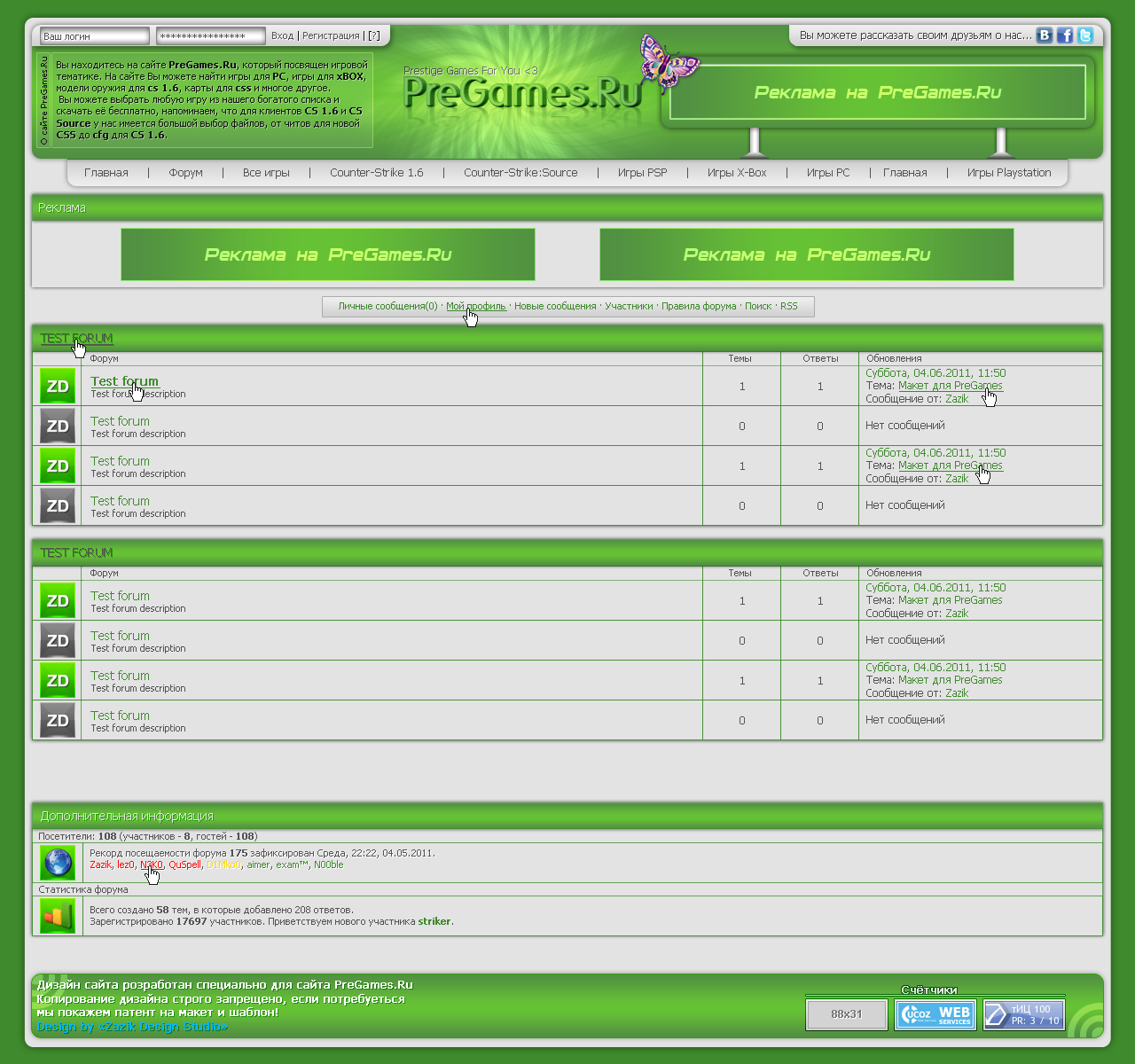Open 'Форум' in the navigation bar
The image size is (1135, 1064).
coord(185,173)
